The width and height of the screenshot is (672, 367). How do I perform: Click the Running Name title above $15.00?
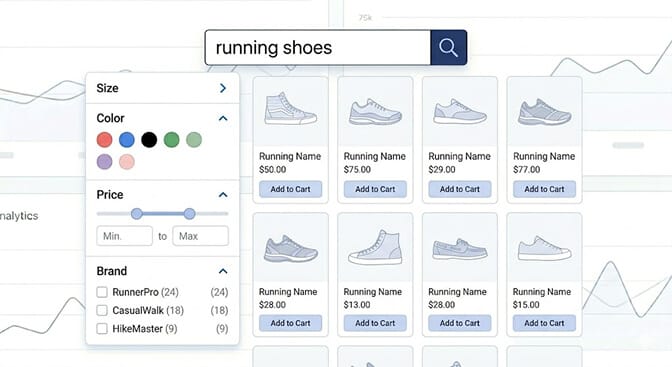(542, 292)
